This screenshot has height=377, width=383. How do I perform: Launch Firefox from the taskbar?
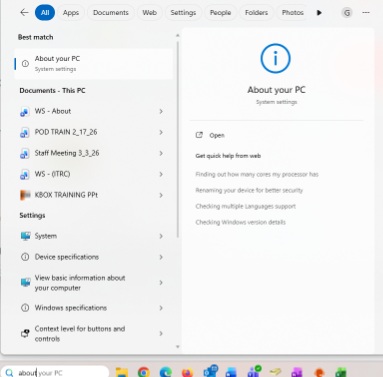pyautogui.click(x=188, y=372)
